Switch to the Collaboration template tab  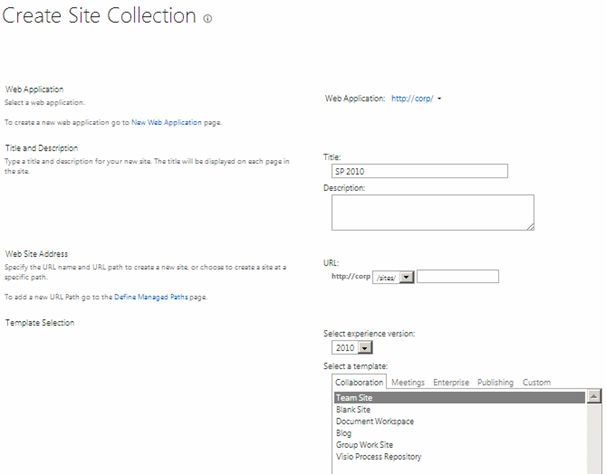[x=358, y=383]
